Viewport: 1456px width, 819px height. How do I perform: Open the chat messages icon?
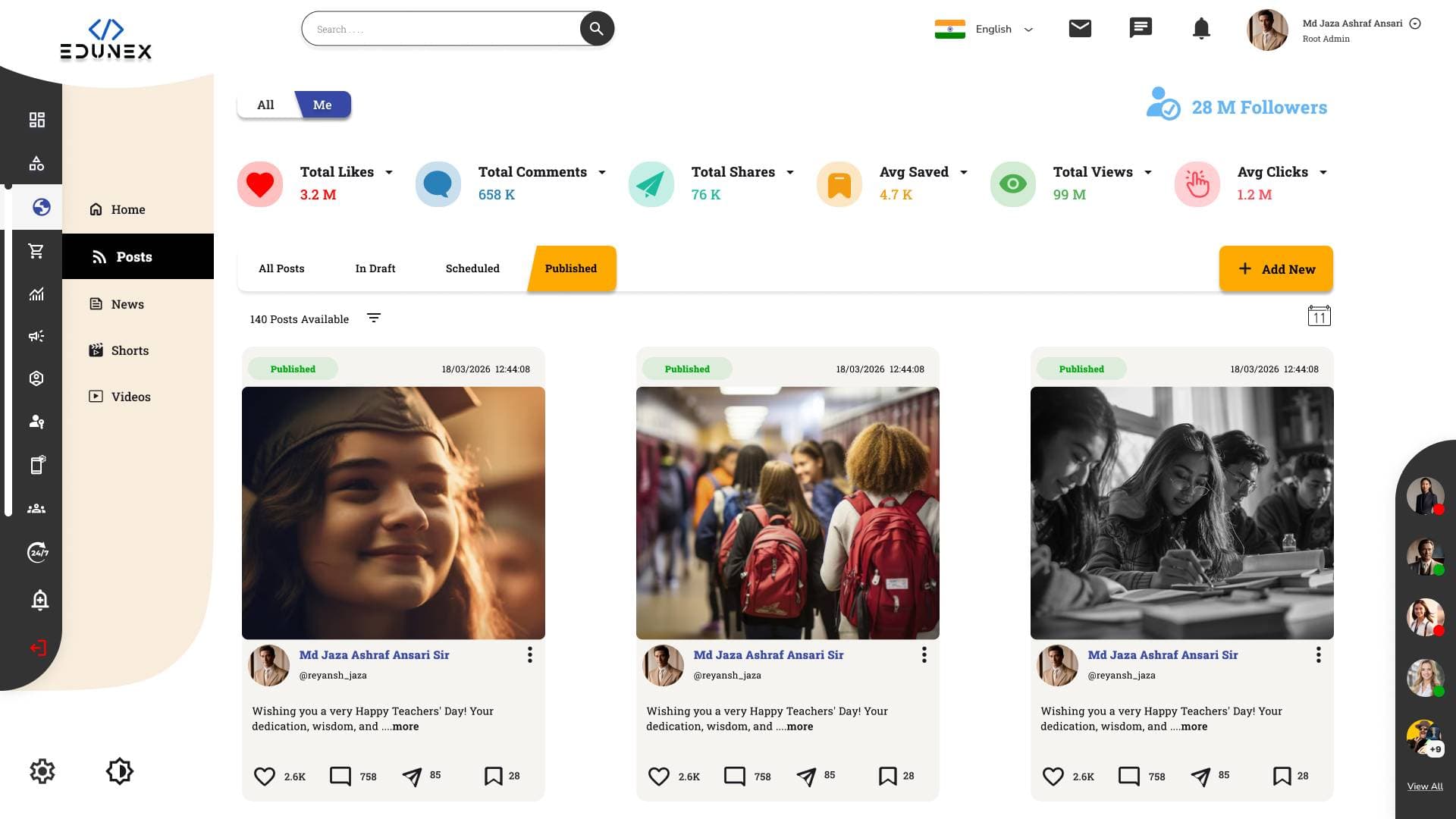[x=1141, y=29]
